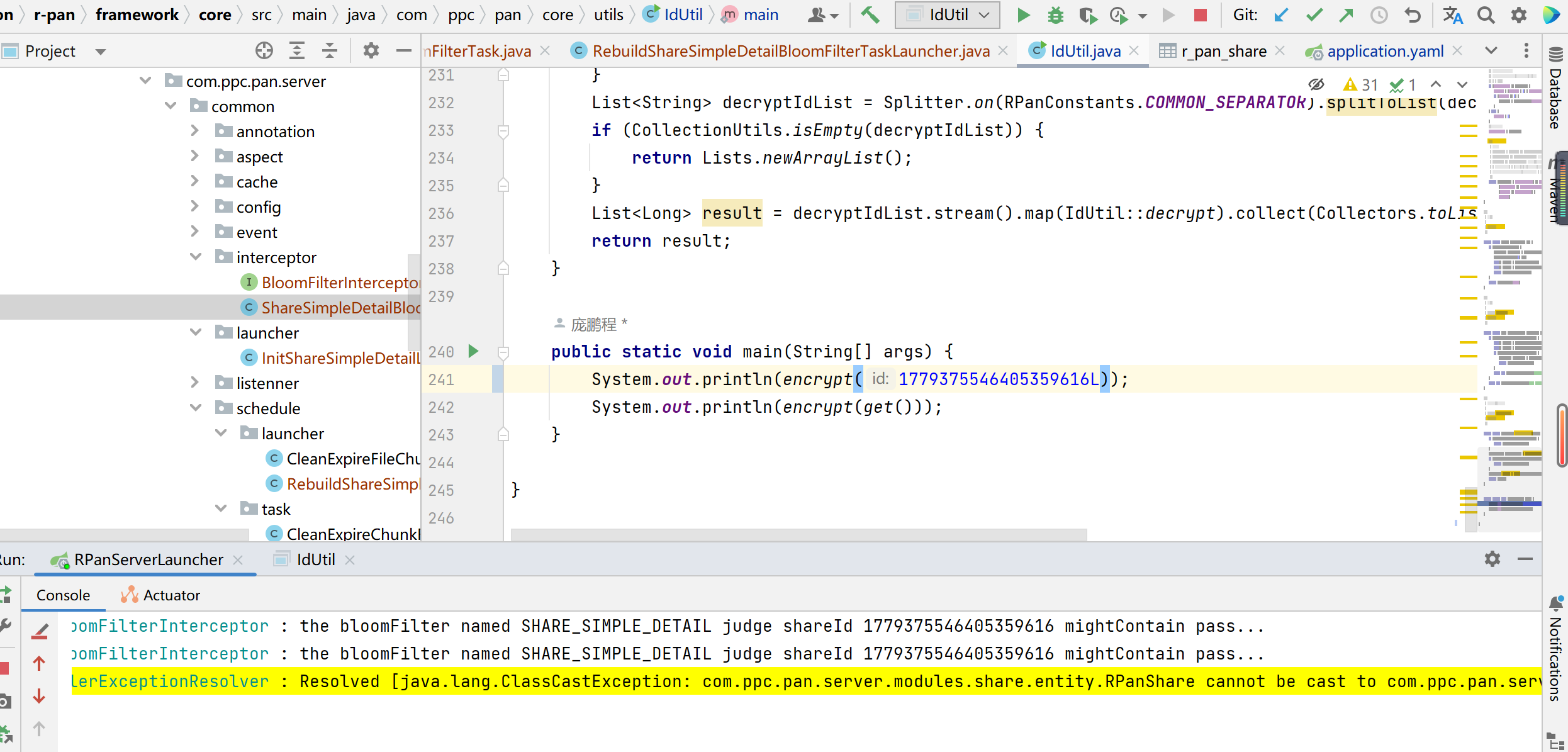Click the Build project hammer icon

pos(870,14)
